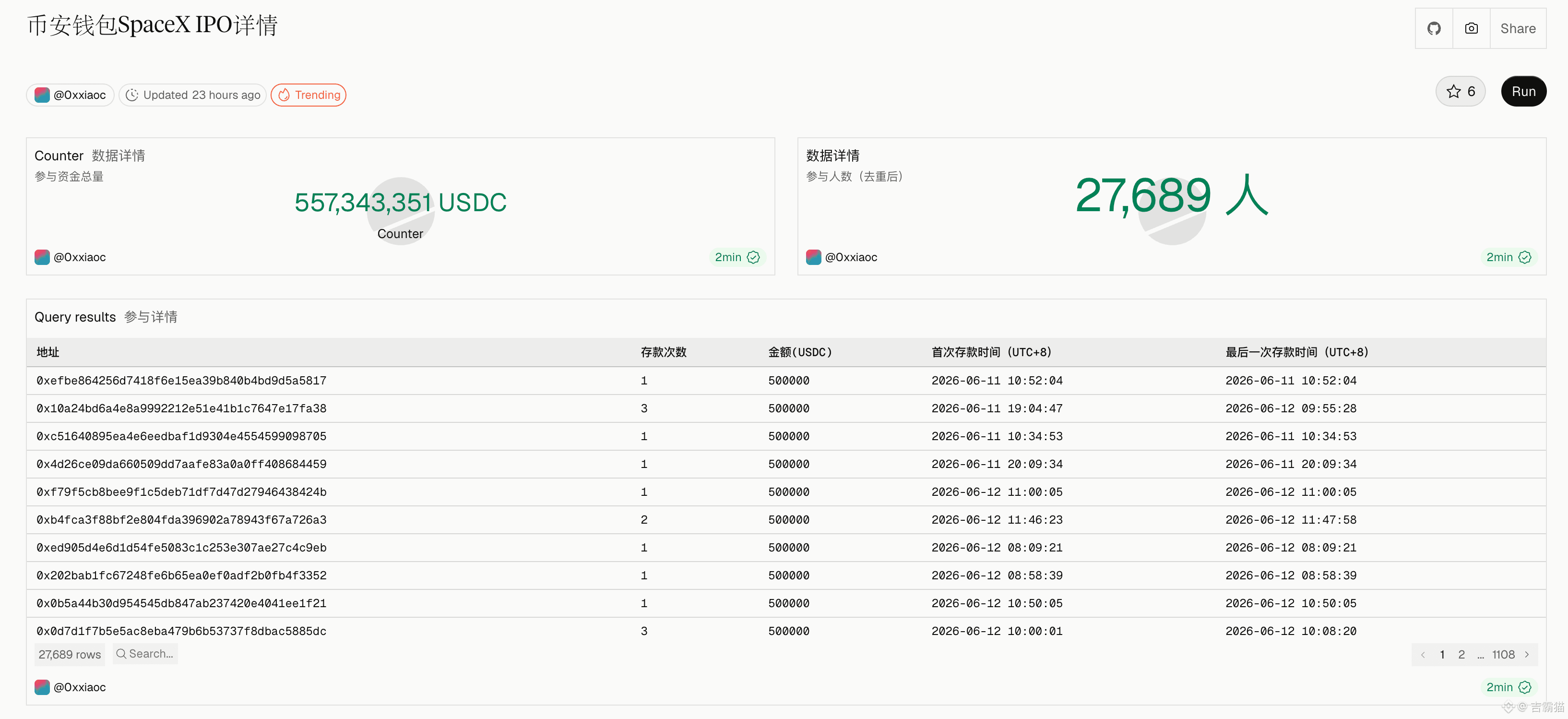Click the 2min freshness badge in the USDC counter panel
The width and height of the screenshot is (1568, 719).
point(737,257)
